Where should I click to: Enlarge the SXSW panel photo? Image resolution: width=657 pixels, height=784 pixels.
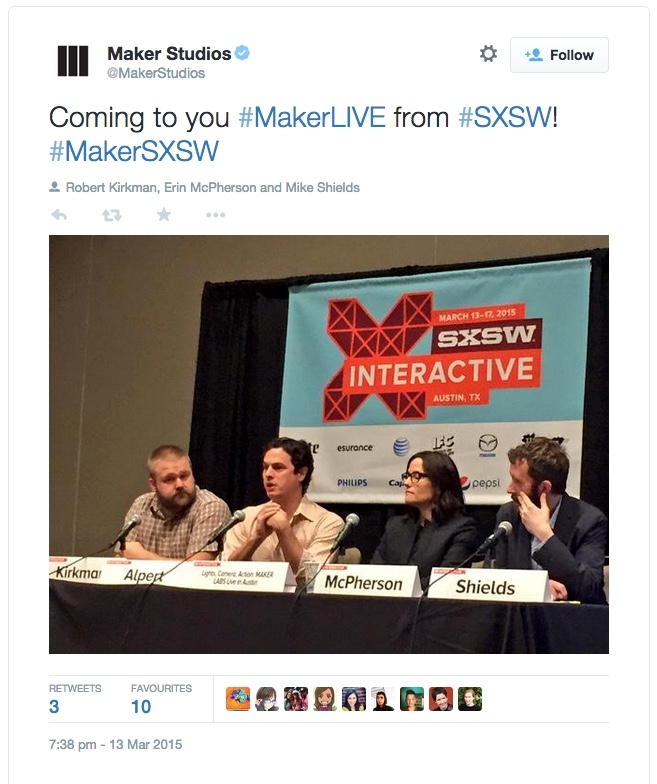coord(328,444)
